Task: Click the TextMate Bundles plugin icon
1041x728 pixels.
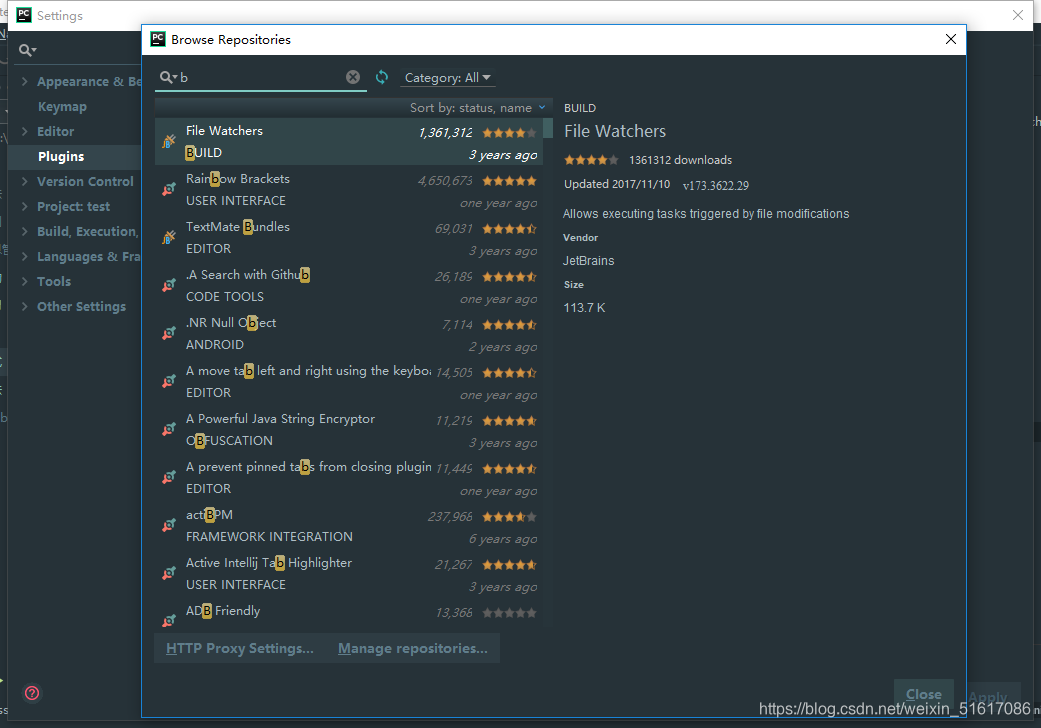Action: pyautogui.click(x=169, y=237)
